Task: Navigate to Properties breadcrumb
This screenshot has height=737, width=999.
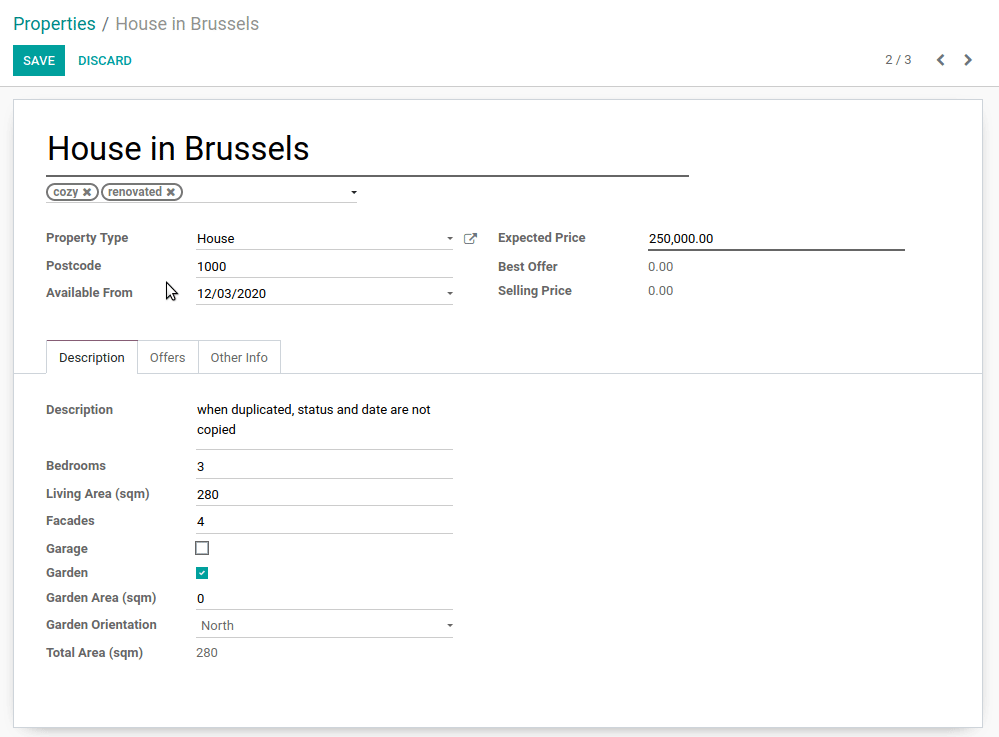Action: (54, 24)
